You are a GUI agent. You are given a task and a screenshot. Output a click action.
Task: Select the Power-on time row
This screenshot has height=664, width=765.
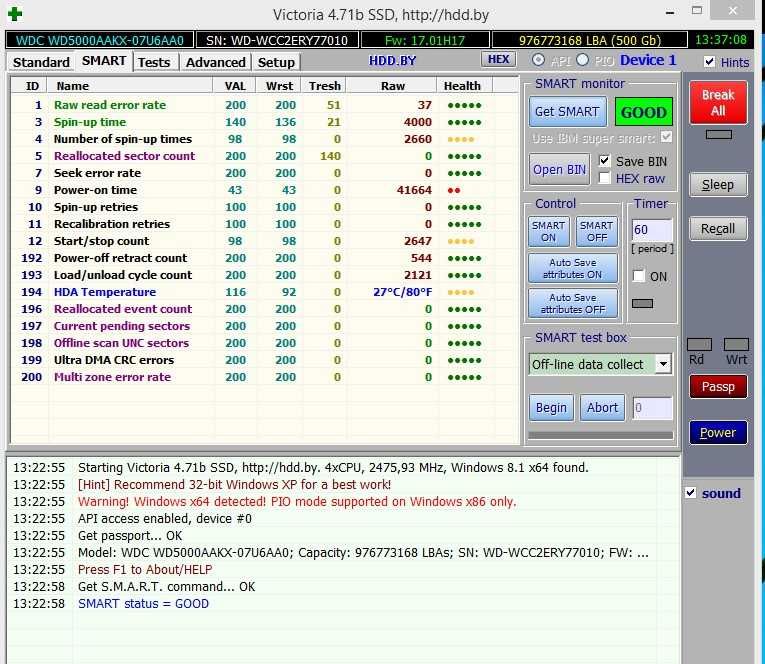[x=263, y=190]
